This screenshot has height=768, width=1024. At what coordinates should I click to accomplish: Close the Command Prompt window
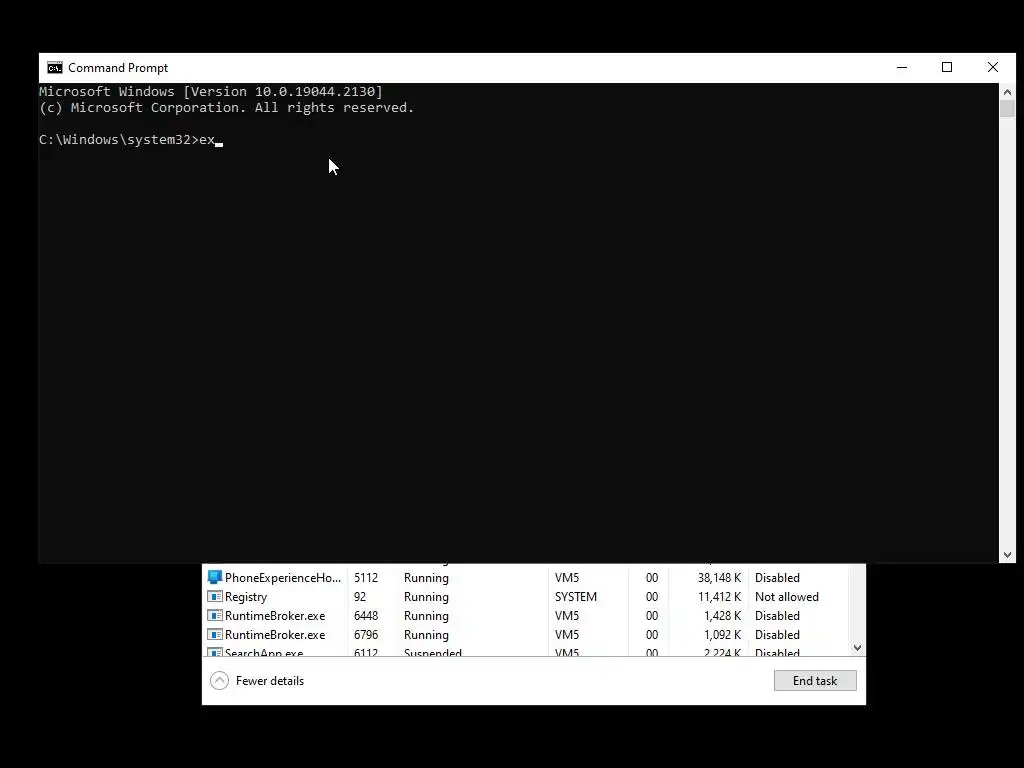pyautogui.click(x=993, y=67)
